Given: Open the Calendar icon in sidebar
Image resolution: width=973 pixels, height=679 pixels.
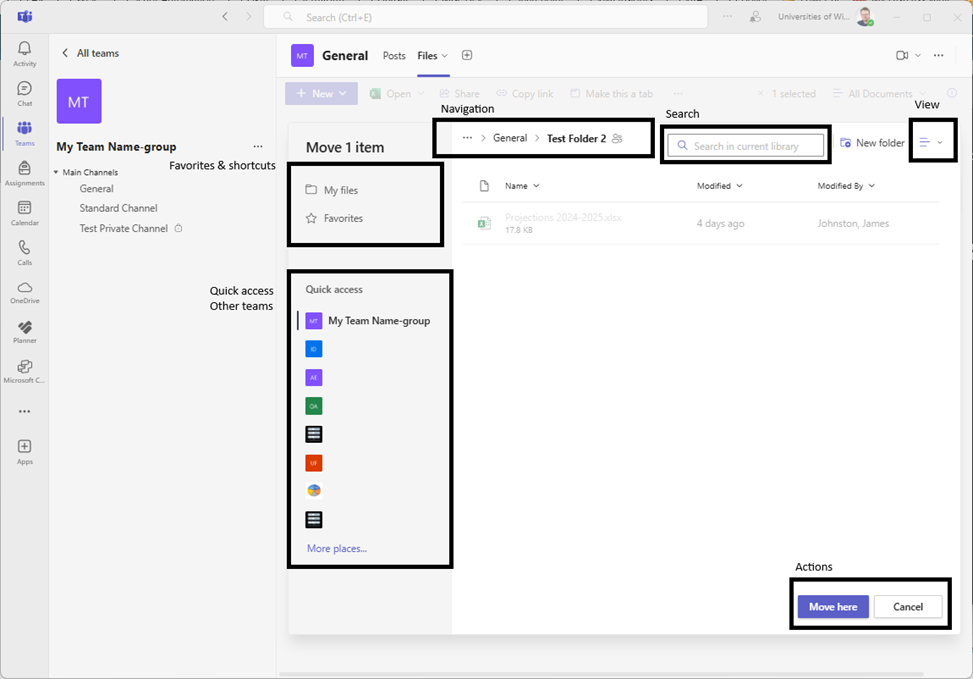Looking at the screenshot, I should (24, 212).
